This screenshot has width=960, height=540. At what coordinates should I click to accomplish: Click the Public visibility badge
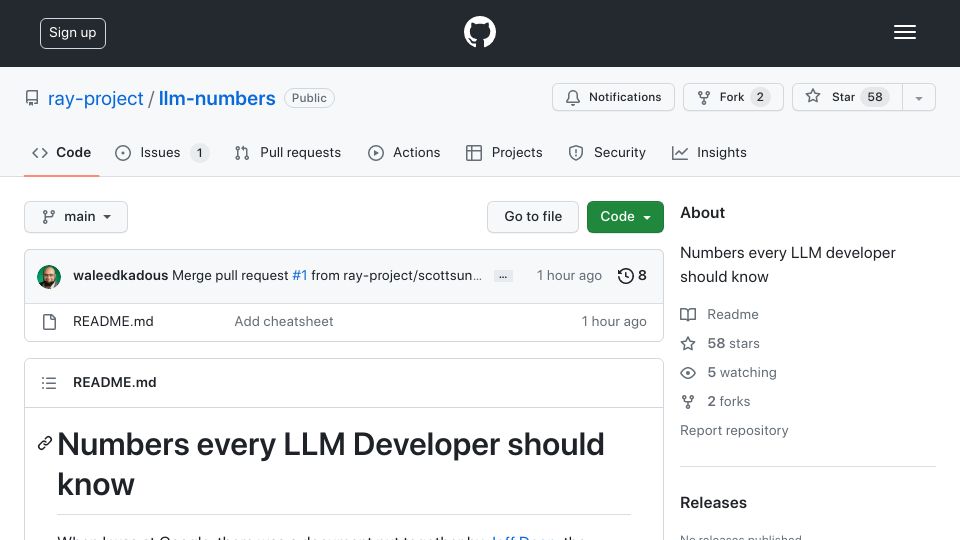coord(309,98)
